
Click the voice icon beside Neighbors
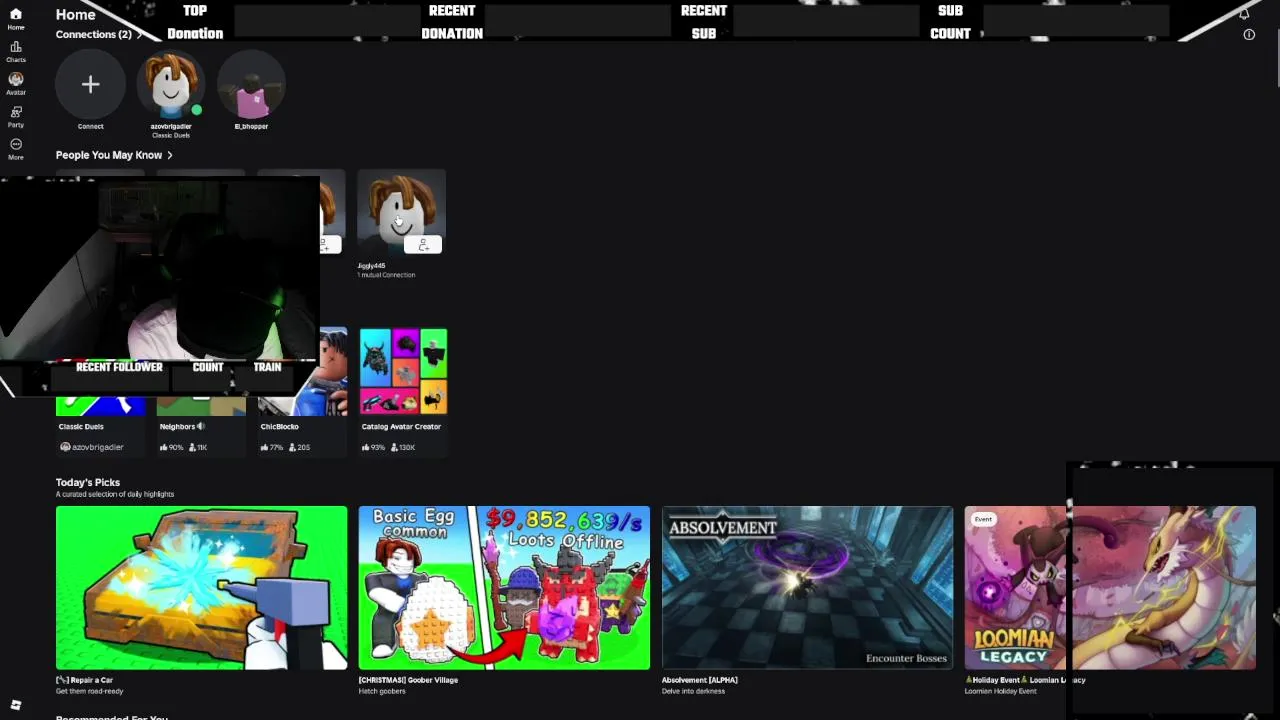click(x=201, y=426)
